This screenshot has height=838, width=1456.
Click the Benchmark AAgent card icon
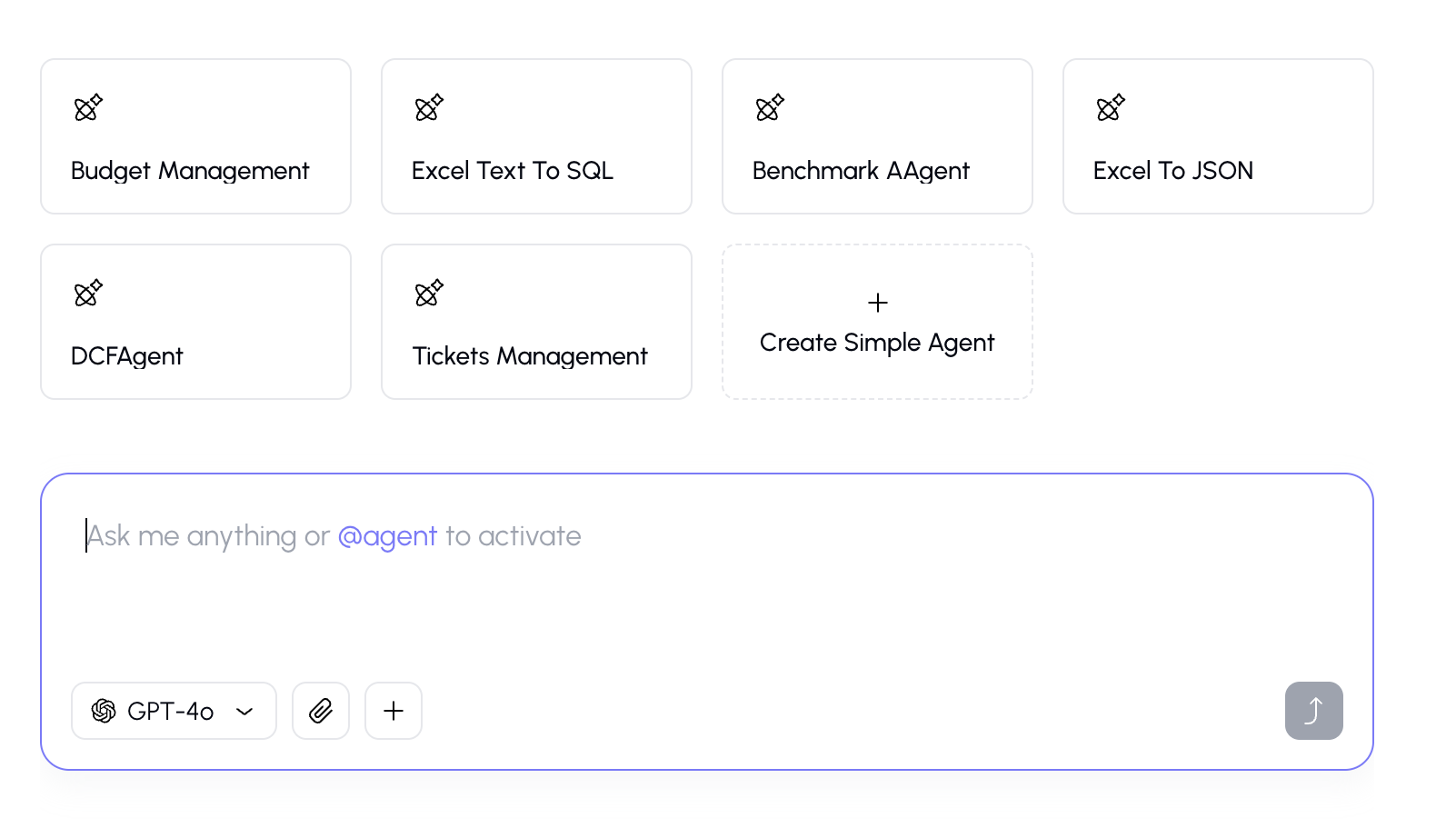pyautogui.click(x=770, y=108)
